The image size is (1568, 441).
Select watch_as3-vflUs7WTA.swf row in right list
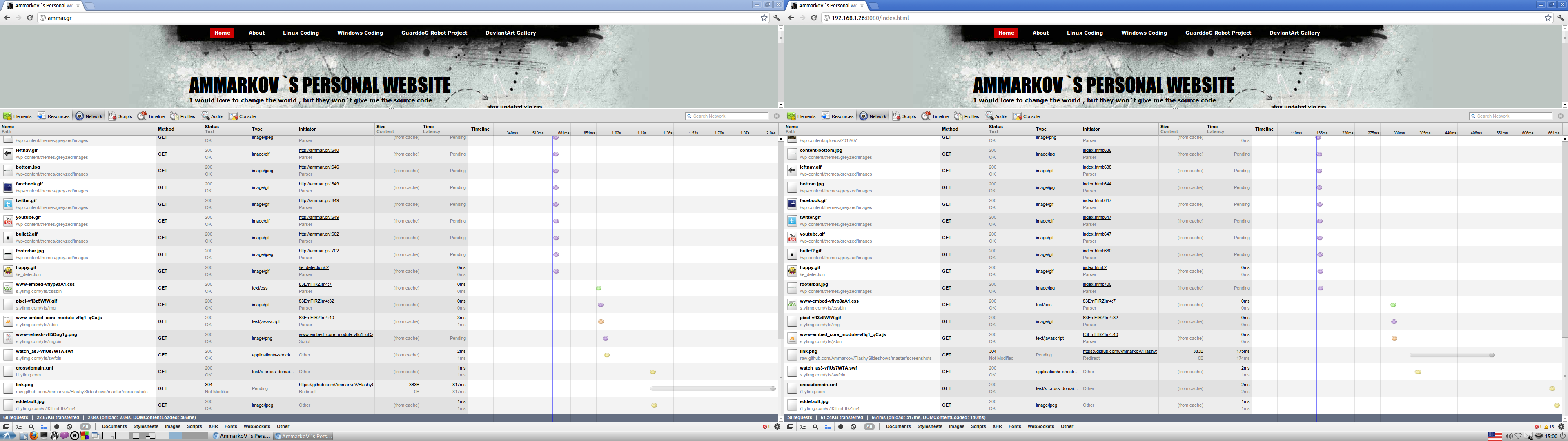[x=1173, y=372]
